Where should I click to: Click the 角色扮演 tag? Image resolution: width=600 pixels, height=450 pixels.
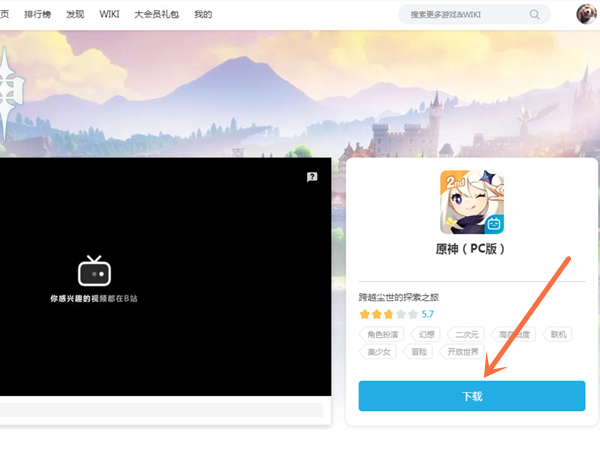tap(383, 334)
